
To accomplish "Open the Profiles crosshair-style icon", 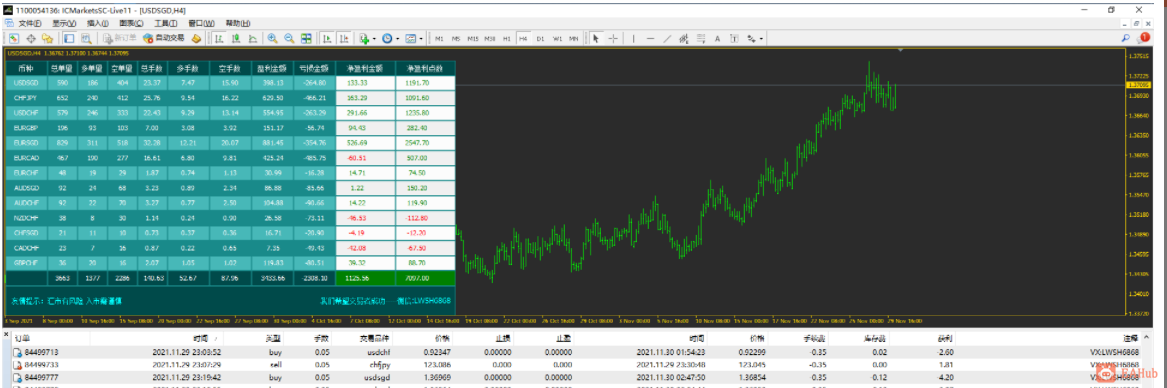I will coord(31,38).
